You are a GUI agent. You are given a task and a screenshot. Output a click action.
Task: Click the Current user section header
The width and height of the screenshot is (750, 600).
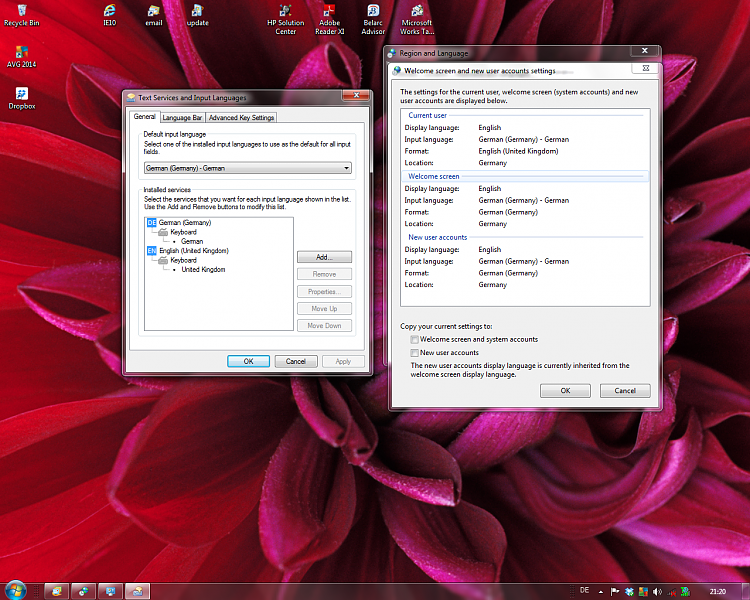[x=427, y=115]
